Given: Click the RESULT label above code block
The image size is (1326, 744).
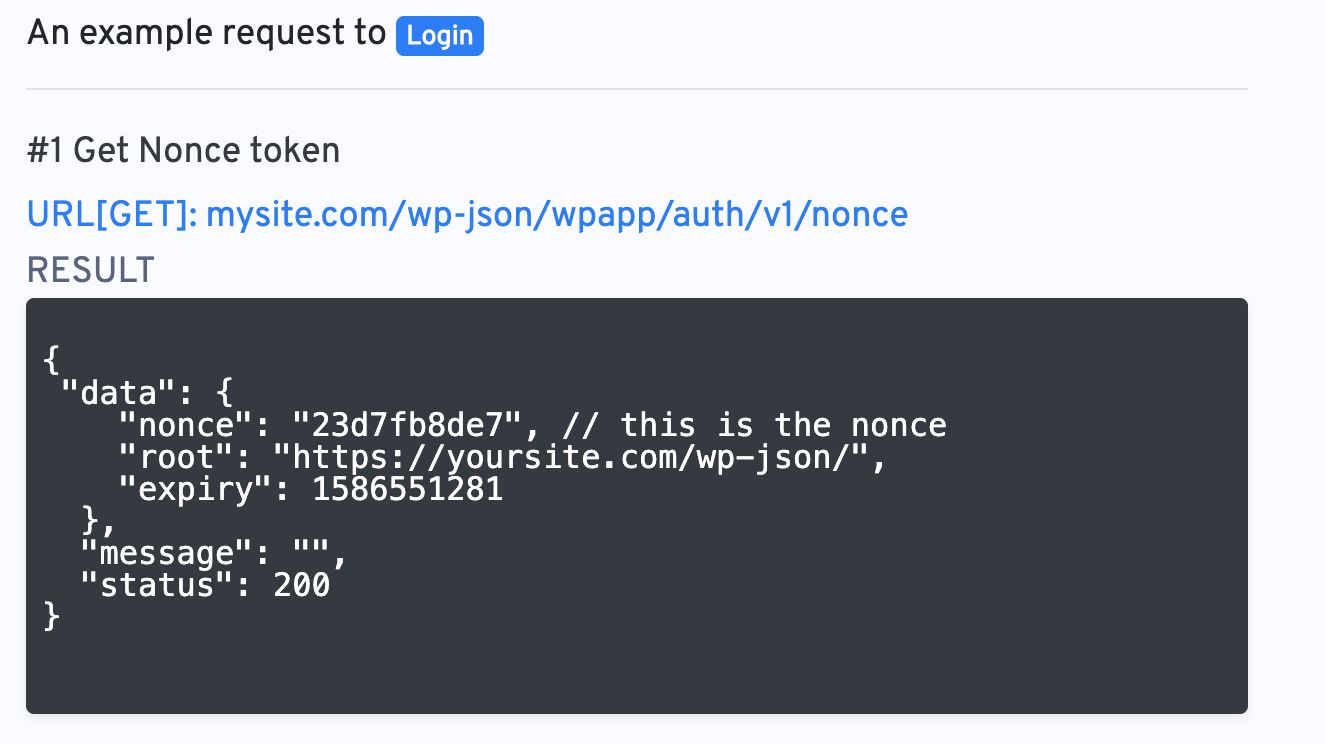Looking at the screenshot, I should 91,270.
